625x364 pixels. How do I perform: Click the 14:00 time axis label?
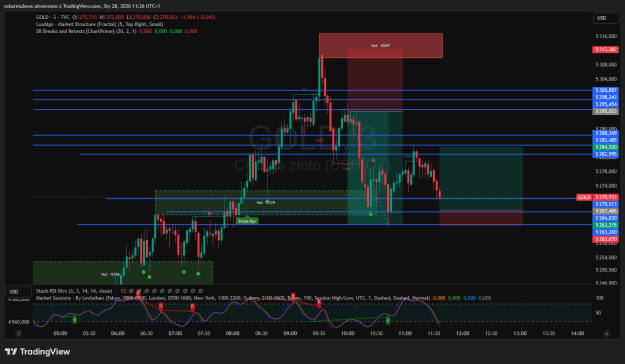point(578,333)
